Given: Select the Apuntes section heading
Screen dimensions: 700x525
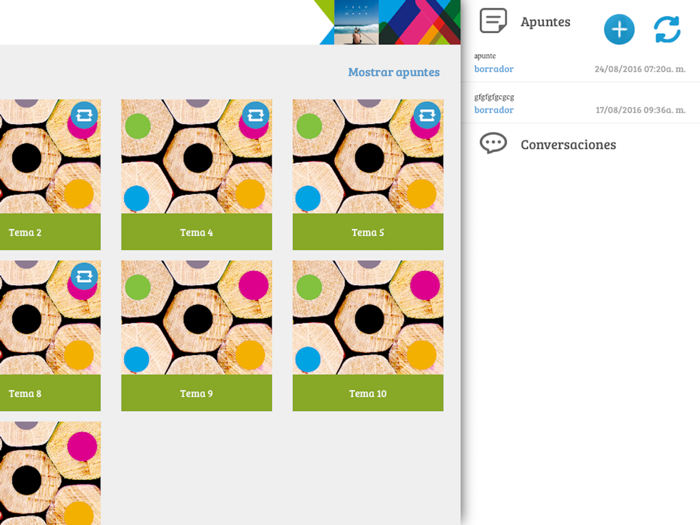Looking at the screenshot, I should point(546,22).
